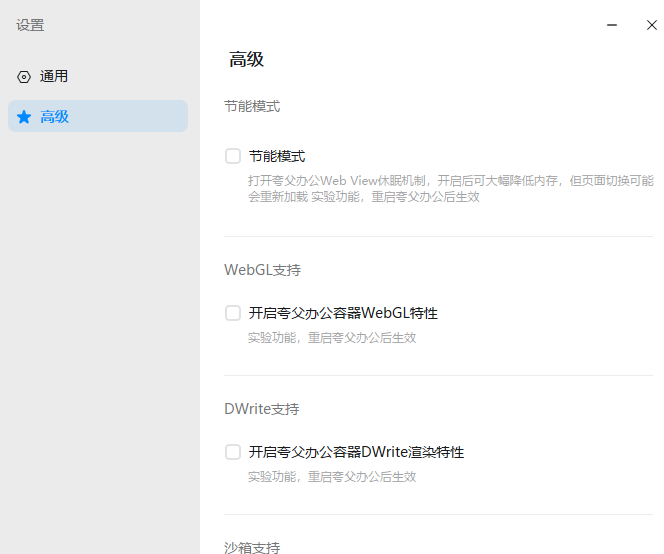Screen dimensions: 664x554
Task: Click the gear icon beside 通用
Action: click(24, 77)
